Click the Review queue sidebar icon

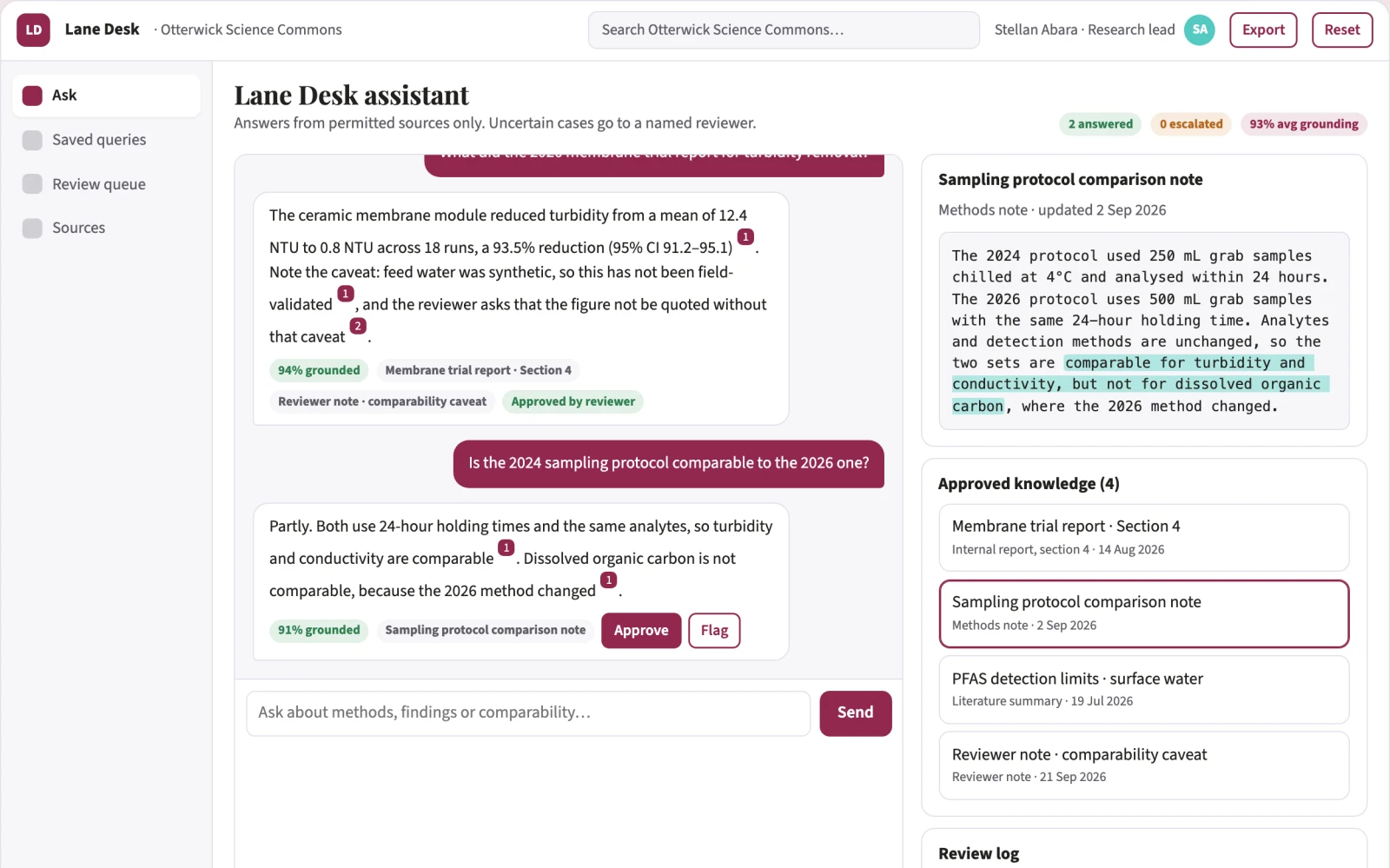pos(32,184)
